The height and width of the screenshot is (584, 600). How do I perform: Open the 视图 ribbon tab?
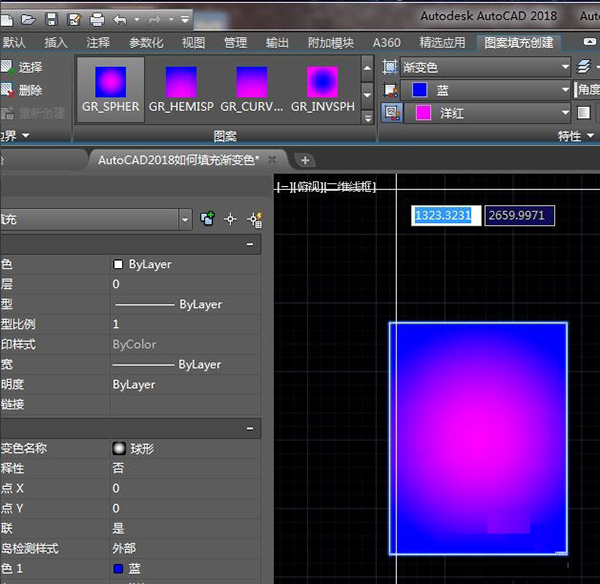point(193,43)
